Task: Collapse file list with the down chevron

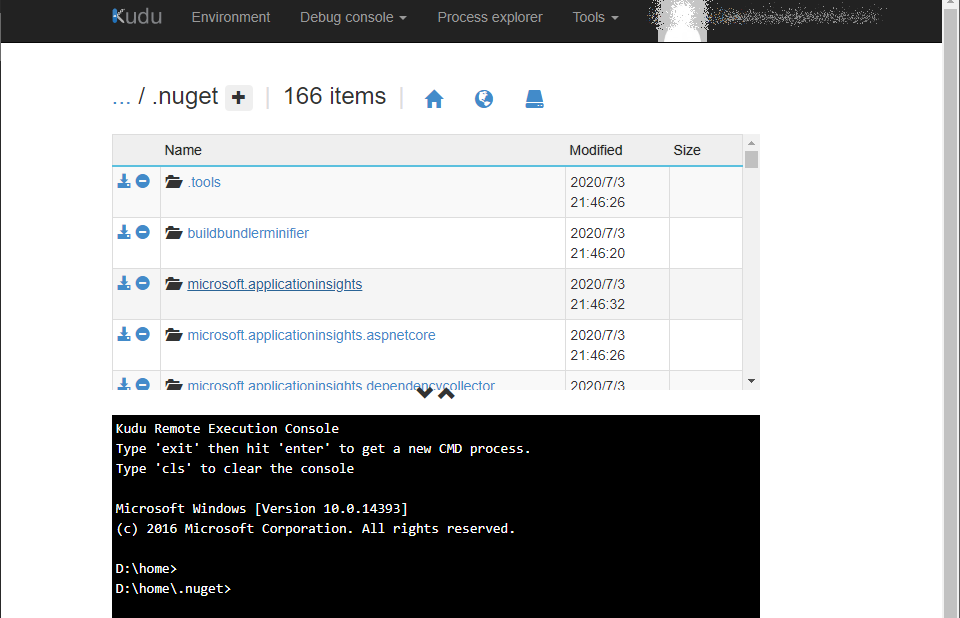Action: click(x=424, y=393)
